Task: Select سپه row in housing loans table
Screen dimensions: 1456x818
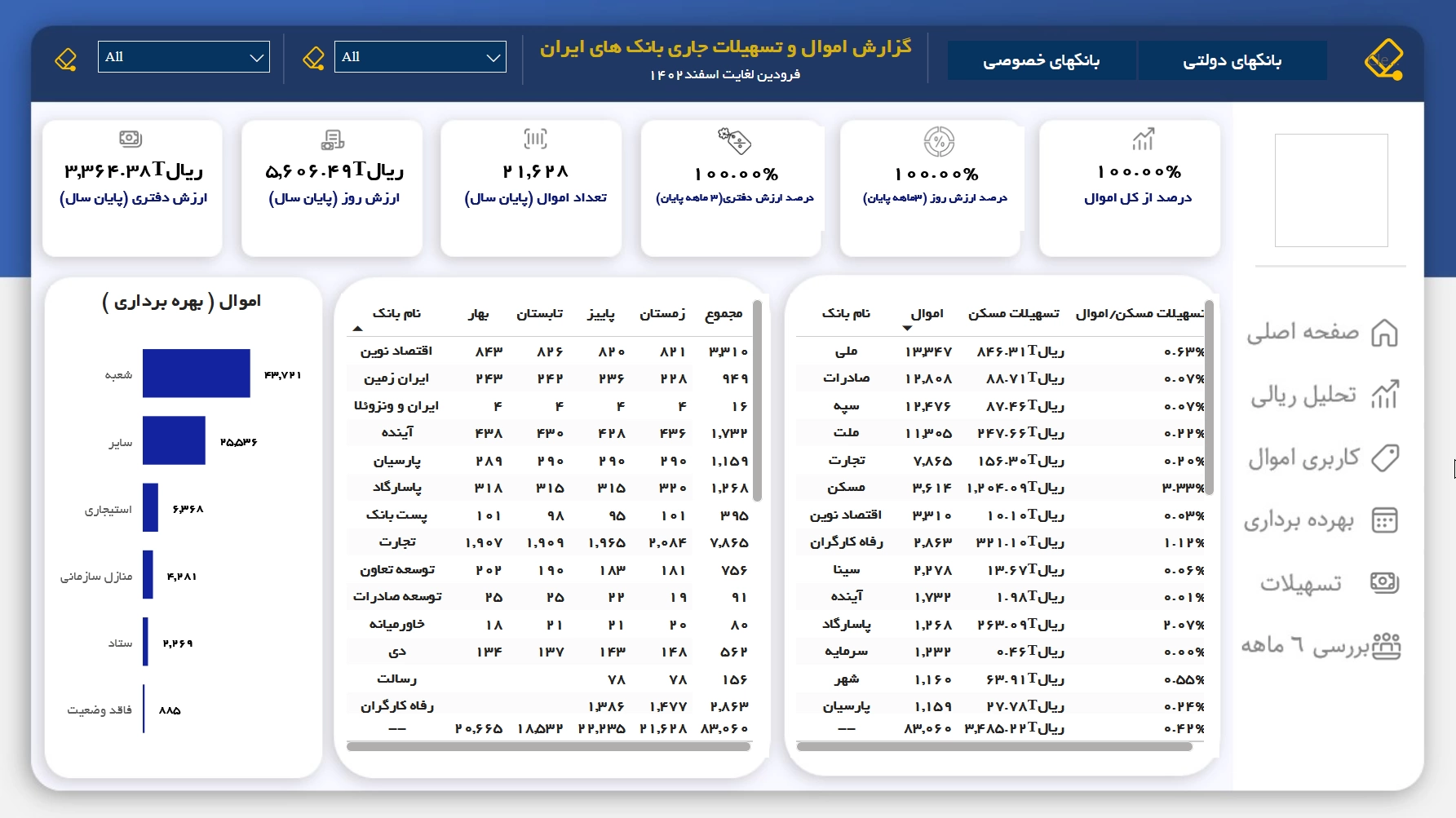Action: point(1000,406)
